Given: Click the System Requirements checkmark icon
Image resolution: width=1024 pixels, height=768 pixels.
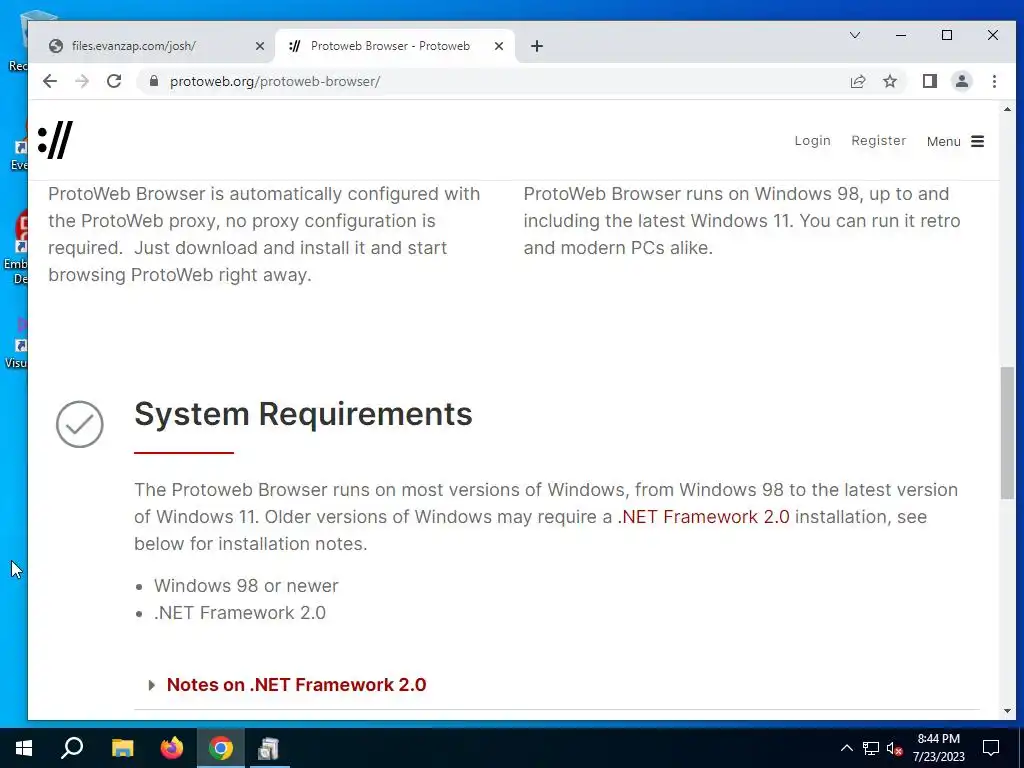Looking at the screenshot, I should click(x=80, y=424).
